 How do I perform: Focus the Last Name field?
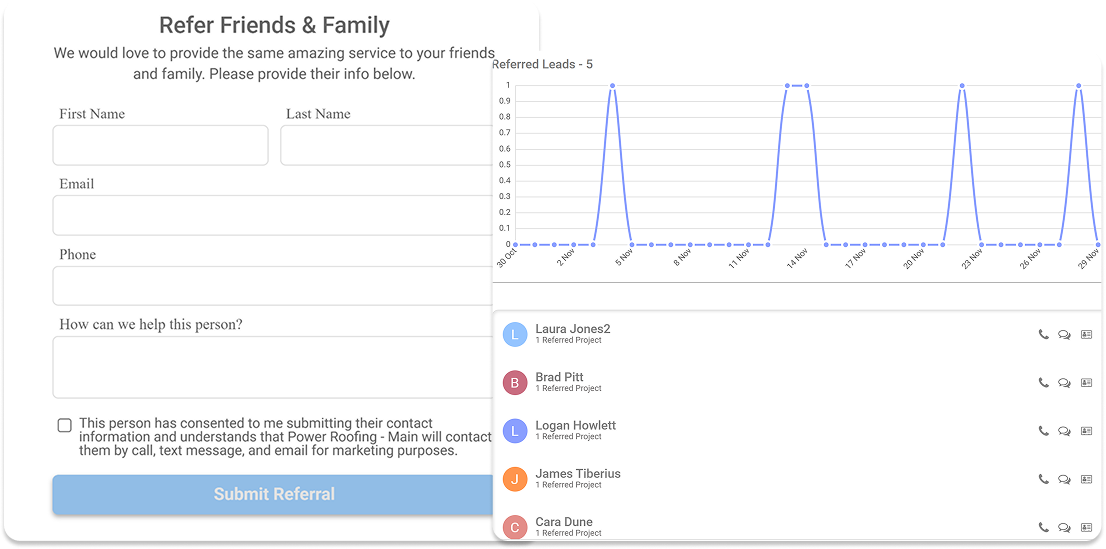[387, 145]
